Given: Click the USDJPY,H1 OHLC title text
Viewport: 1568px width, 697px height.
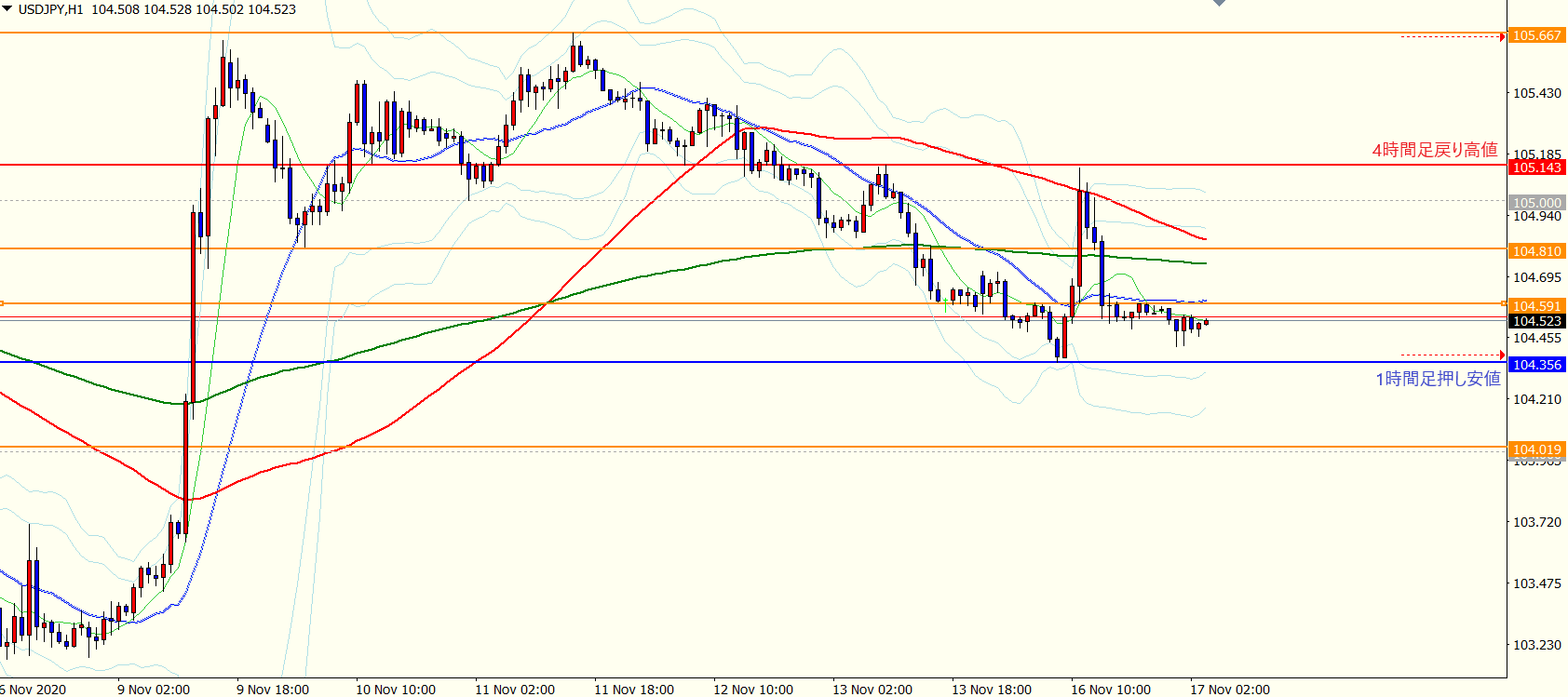Looking at the screenshot, I should (x=157, y=9).
